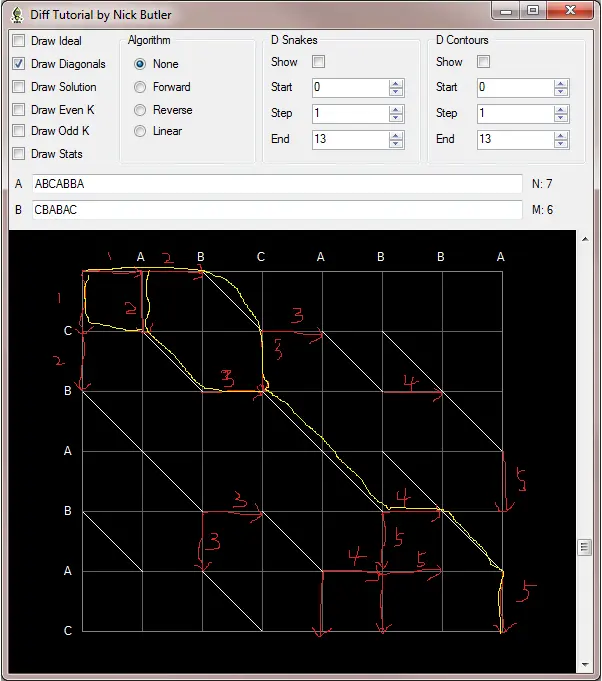Image resolution: width=602 pixels, height=681 pixels.
Task: Increase the D Snakes Start value
Action: tap(396, 84)
